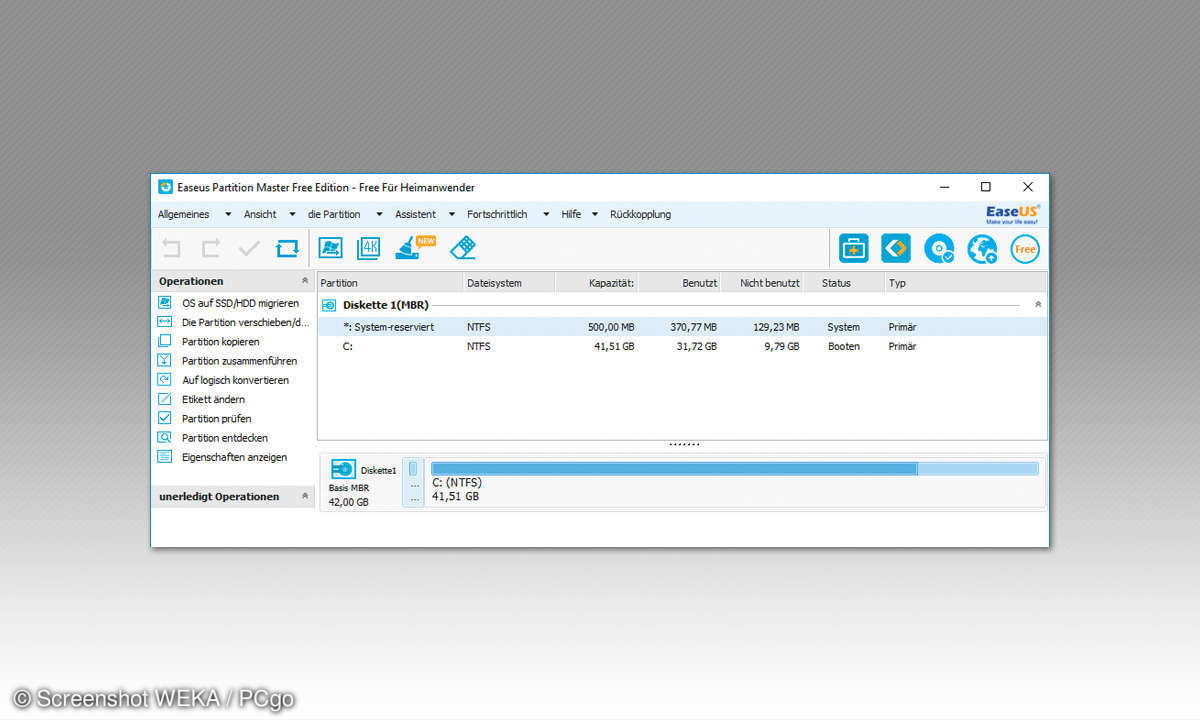Launch the cleanup tool marked NEW
The height and width of the screenshot is (720, 1200).
[x=414, y=247]
